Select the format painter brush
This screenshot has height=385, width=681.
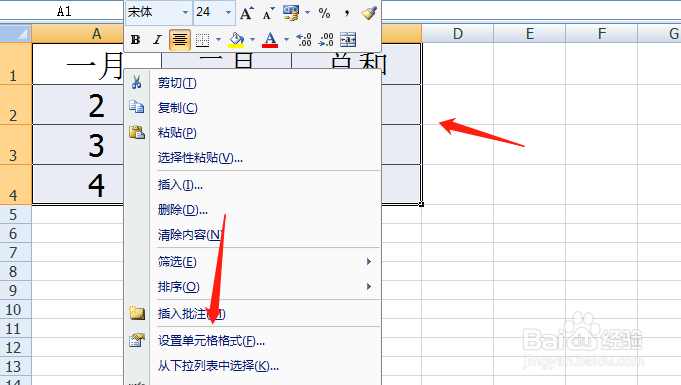[x=369, y=13]
